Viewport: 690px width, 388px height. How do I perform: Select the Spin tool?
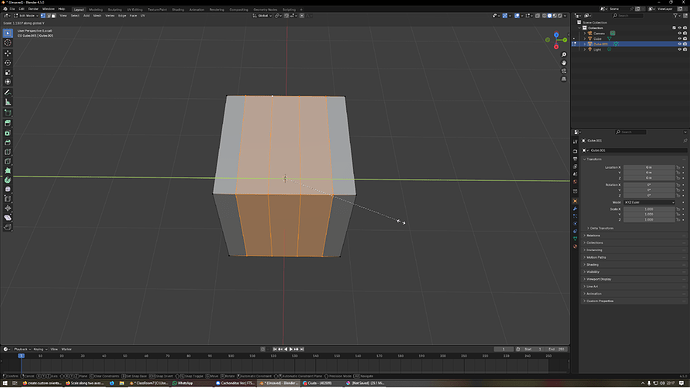(x=7, y=180)
